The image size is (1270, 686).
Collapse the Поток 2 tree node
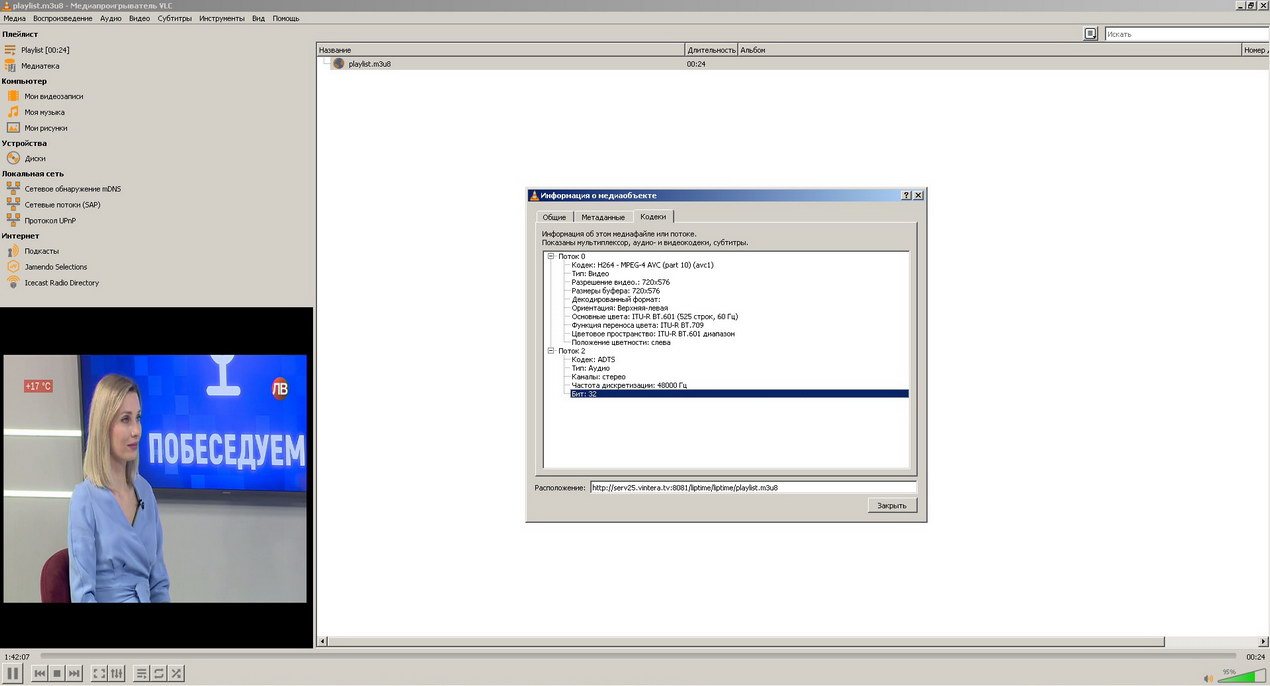coord(551,351)
